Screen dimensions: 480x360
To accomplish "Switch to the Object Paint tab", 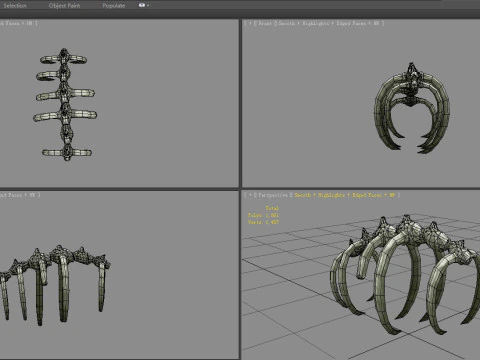I will click(64, 5).
